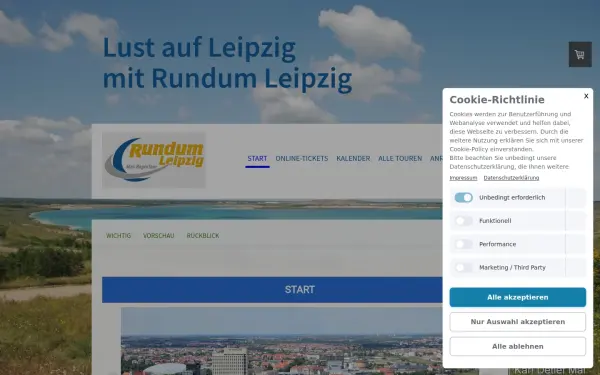Click Nur Auswahl akzeptieren button
The height and width of the screenshot is (375, 600).
517,322
